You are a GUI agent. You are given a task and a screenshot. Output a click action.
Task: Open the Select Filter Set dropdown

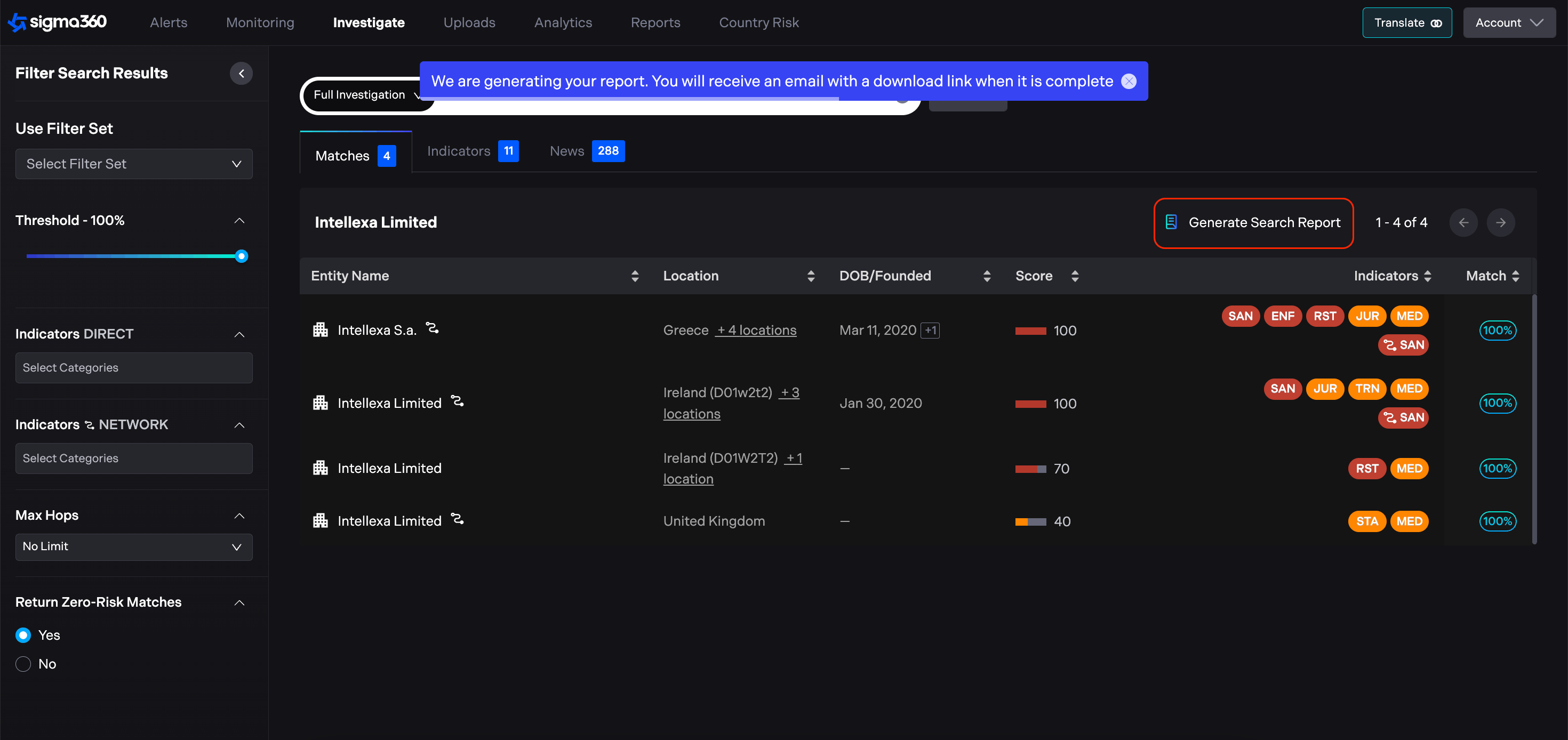pyautogui.click(x=134, y=164)
